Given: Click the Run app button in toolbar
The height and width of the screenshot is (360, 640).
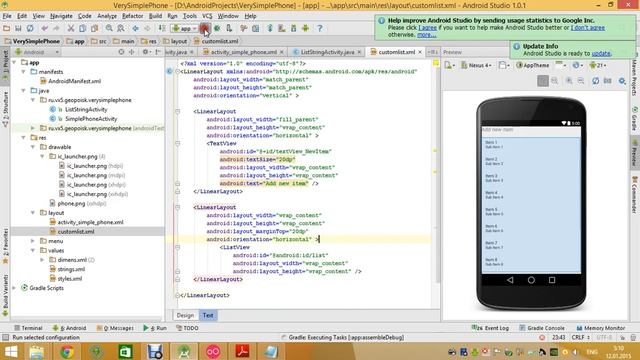Looking at the screenshot, I should click(x=205, y=28).
